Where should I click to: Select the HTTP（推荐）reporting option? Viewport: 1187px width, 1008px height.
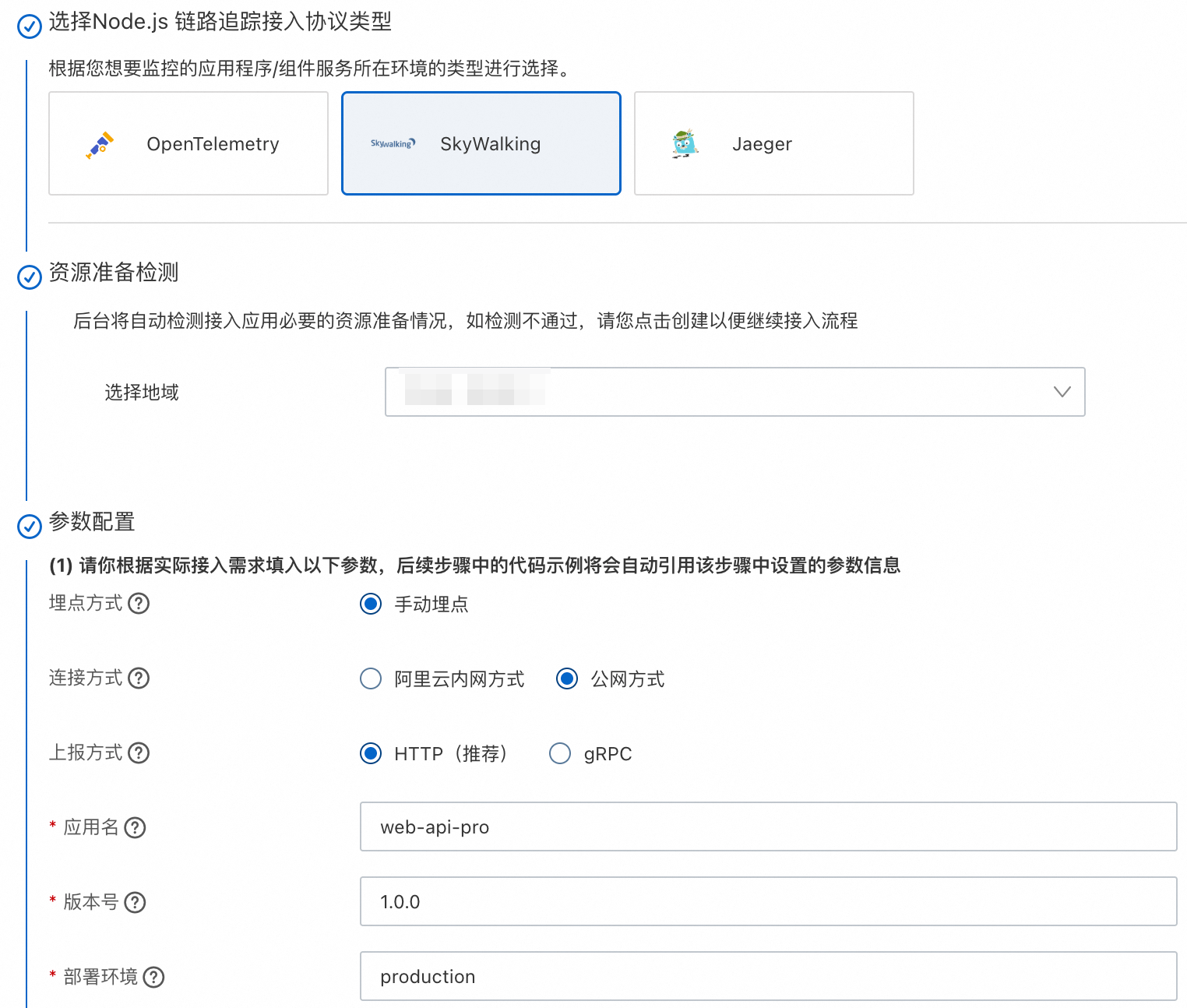click(371, 753)
